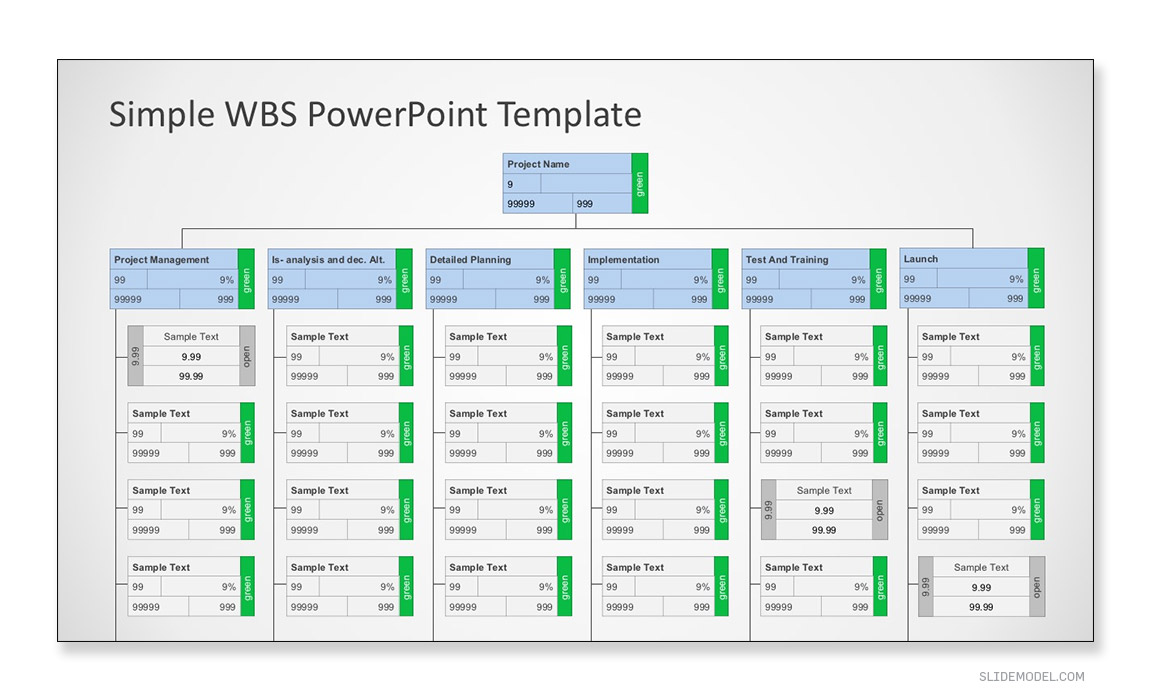
Task: Select last 'Sample Text' box under Is- analysis column
Action: click(350, 586)
